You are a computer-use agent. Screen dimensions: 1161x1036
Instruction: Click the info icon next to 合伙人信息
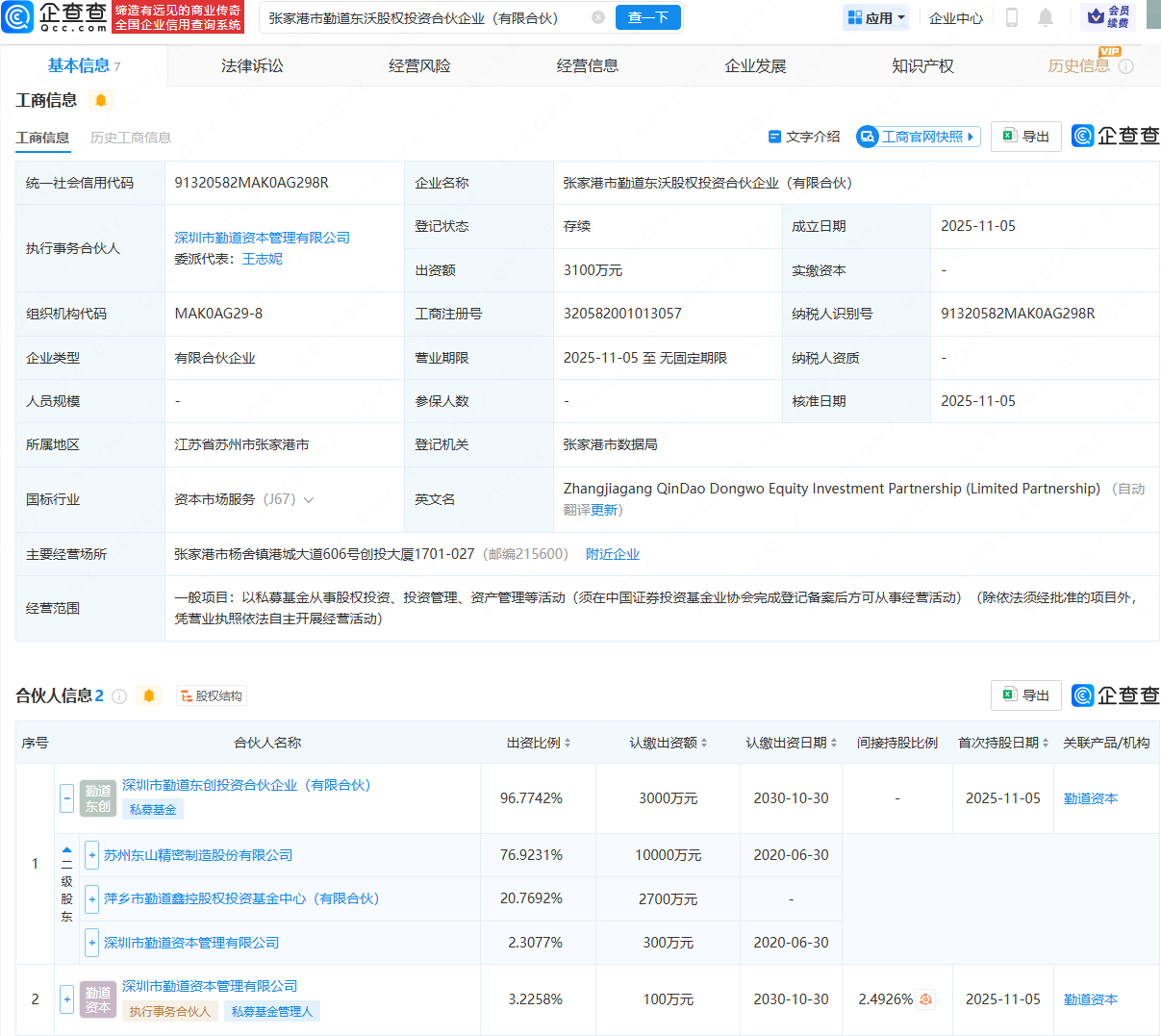pyautogui.click(x=119, y=696)
